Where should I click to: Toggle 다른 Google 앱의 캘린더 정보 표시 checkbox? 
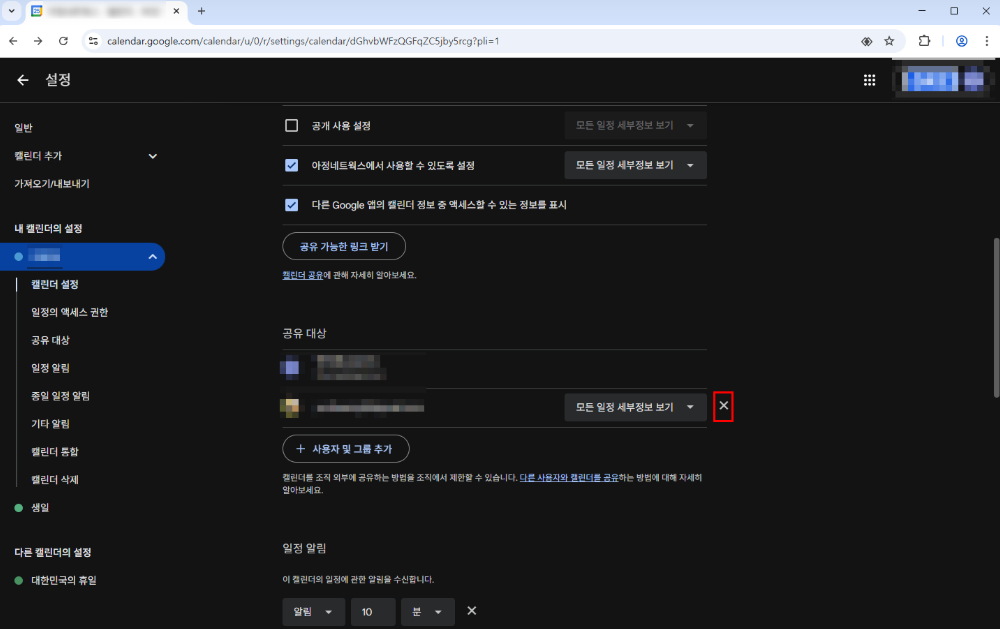point(292,204)
